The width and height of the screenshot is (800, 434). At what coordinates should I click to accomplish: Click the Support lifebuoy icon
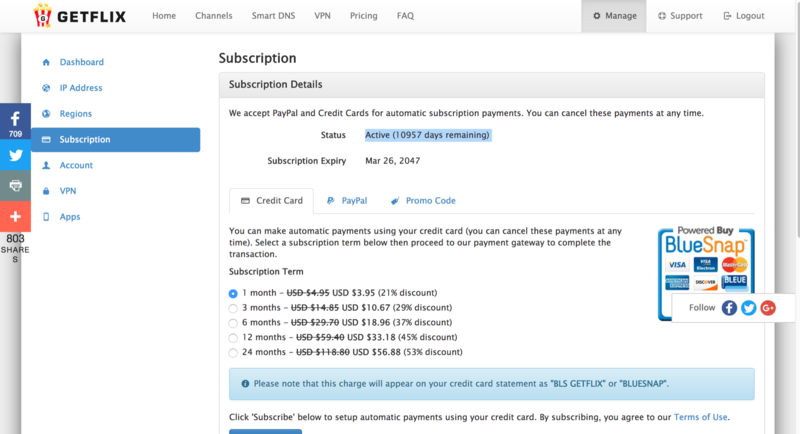point(662,16)
